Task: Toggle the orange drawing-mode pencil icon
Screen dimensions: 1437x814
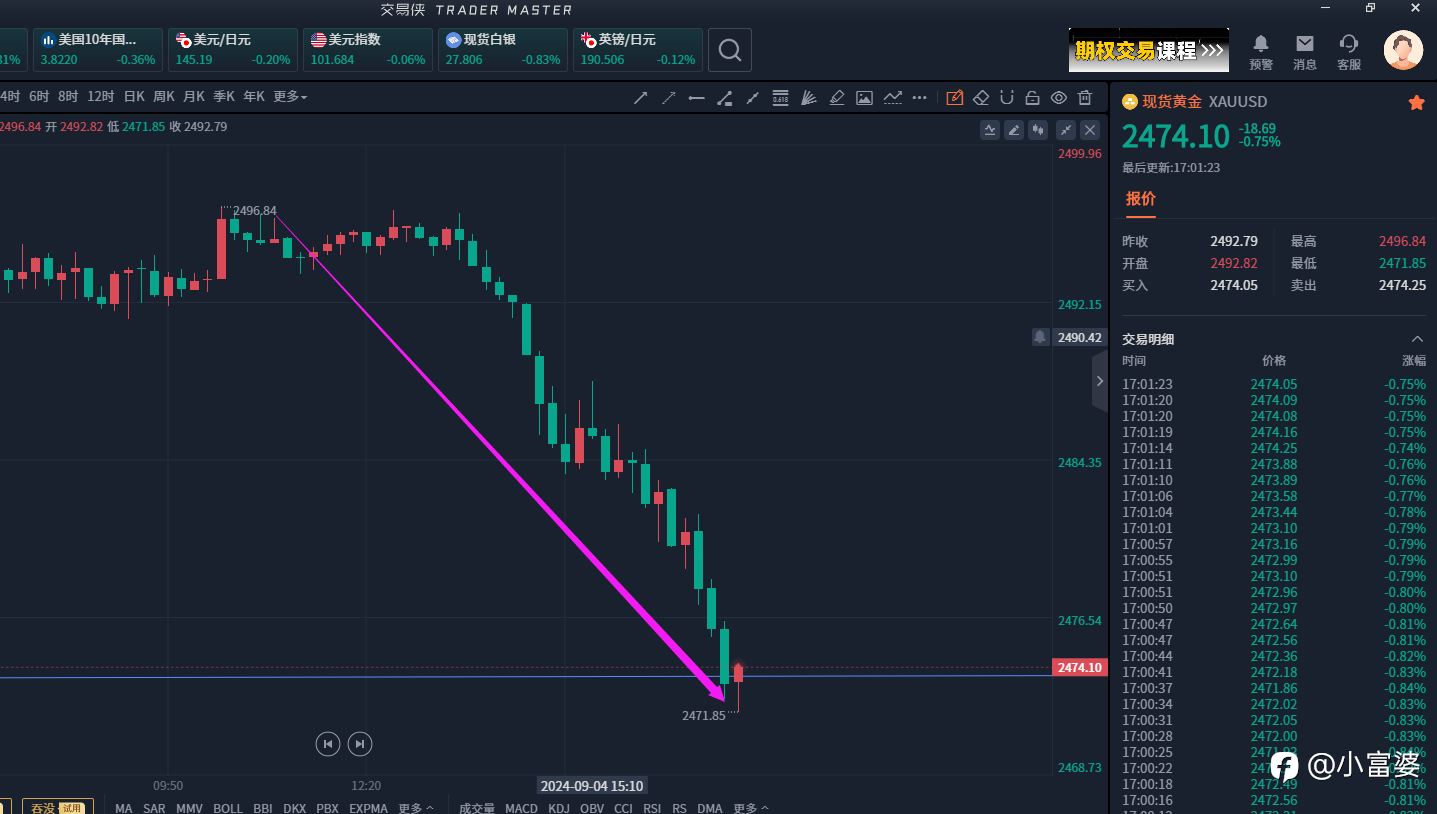Action: (x=954, y=97)
